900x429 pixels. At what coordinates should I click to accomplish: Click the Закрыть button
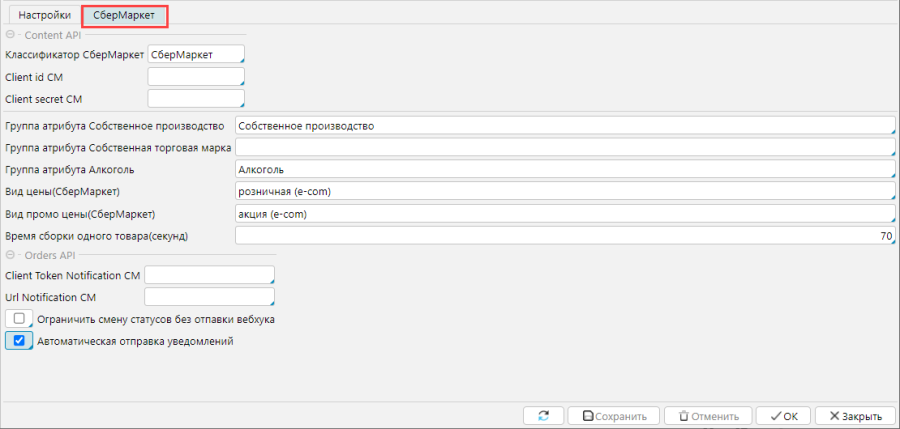point(855,416)
